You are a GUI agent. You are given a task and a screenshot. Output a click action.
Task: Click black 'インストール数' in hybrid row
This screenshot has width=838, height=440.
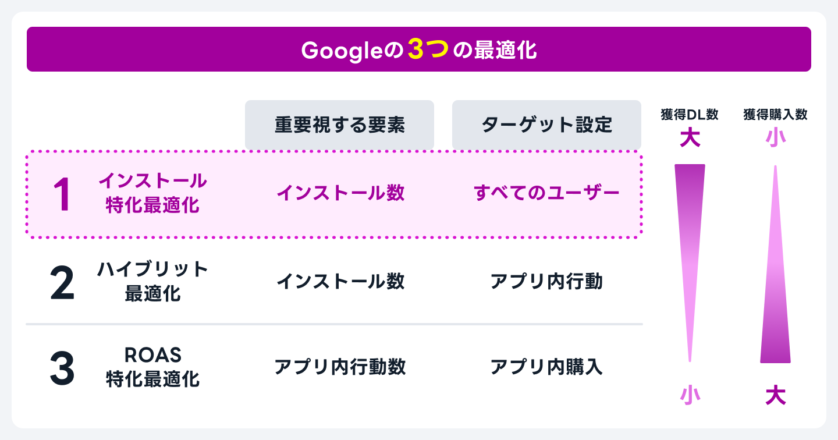tap(340, 281)
